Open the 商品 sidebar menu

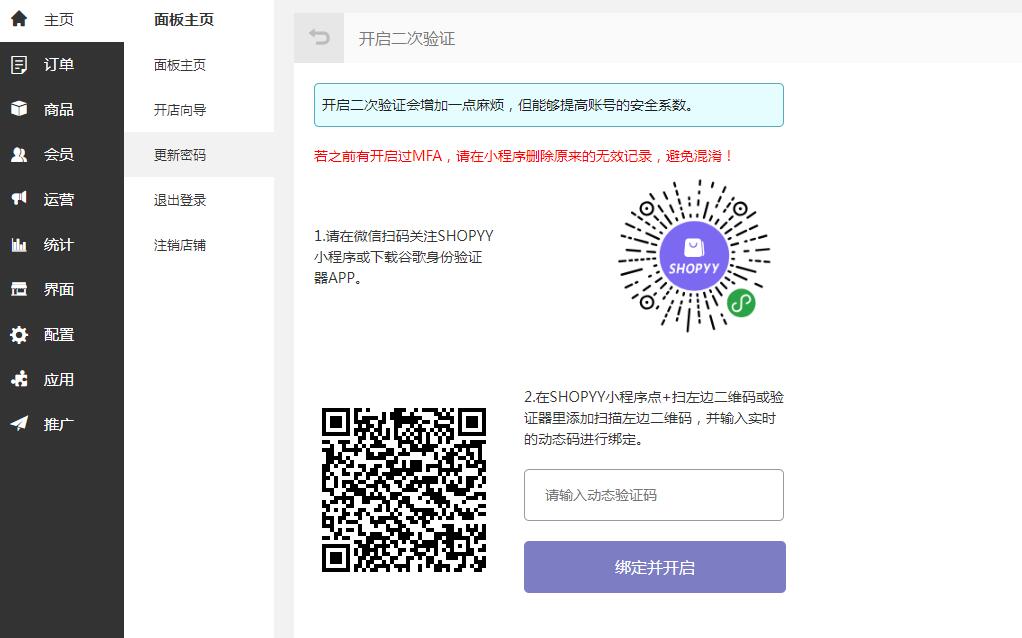pos(62,109)
